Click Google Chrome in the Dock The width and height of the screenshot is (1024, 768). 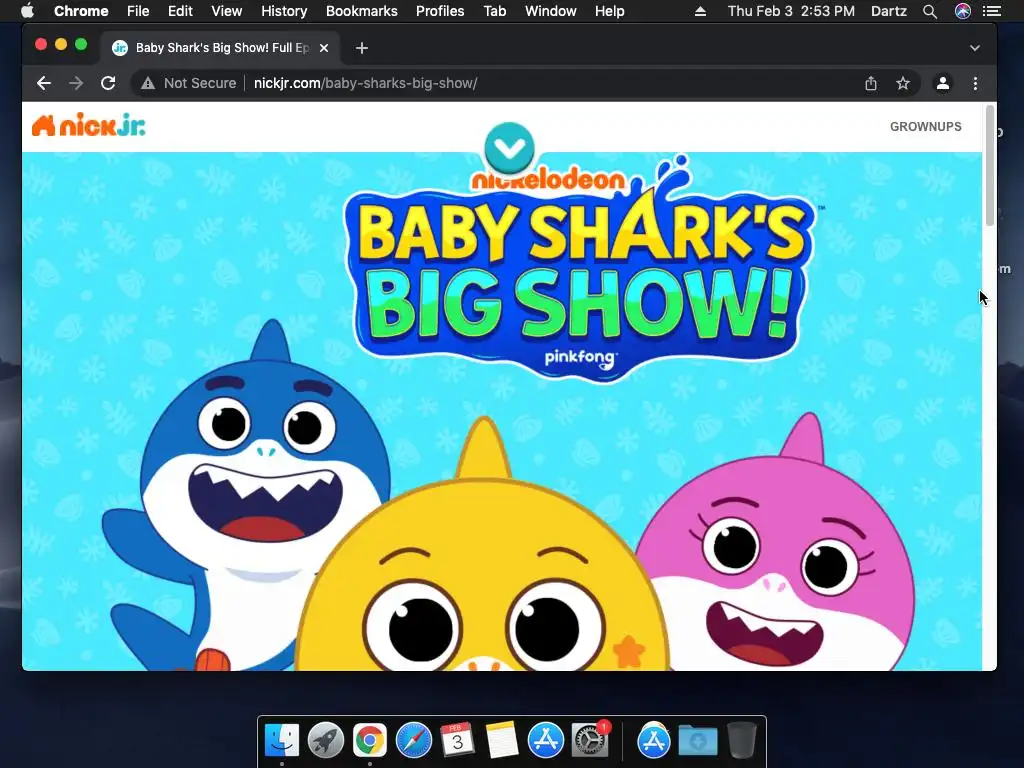pyautogui.click(x=370, y=741)
